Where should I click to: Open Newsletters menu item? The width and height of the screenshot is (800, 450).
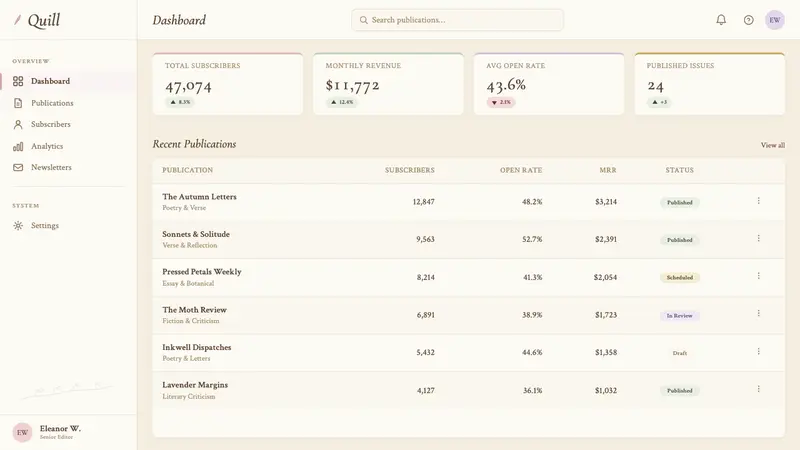pos(68,167)
